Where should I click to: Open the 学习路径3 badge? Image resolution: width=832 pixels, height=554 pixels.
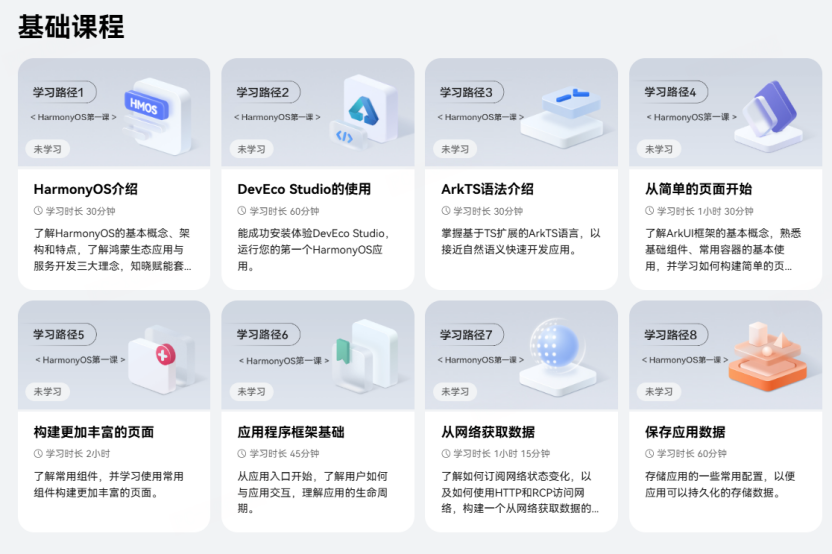pos(469,92)
